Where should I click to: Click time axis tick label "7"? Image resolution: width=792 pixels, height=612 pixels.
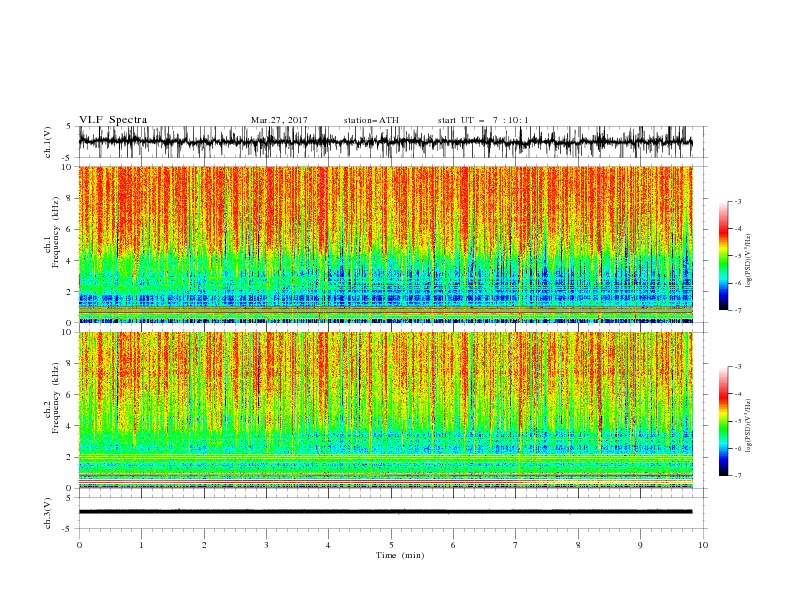click(516, 545)
